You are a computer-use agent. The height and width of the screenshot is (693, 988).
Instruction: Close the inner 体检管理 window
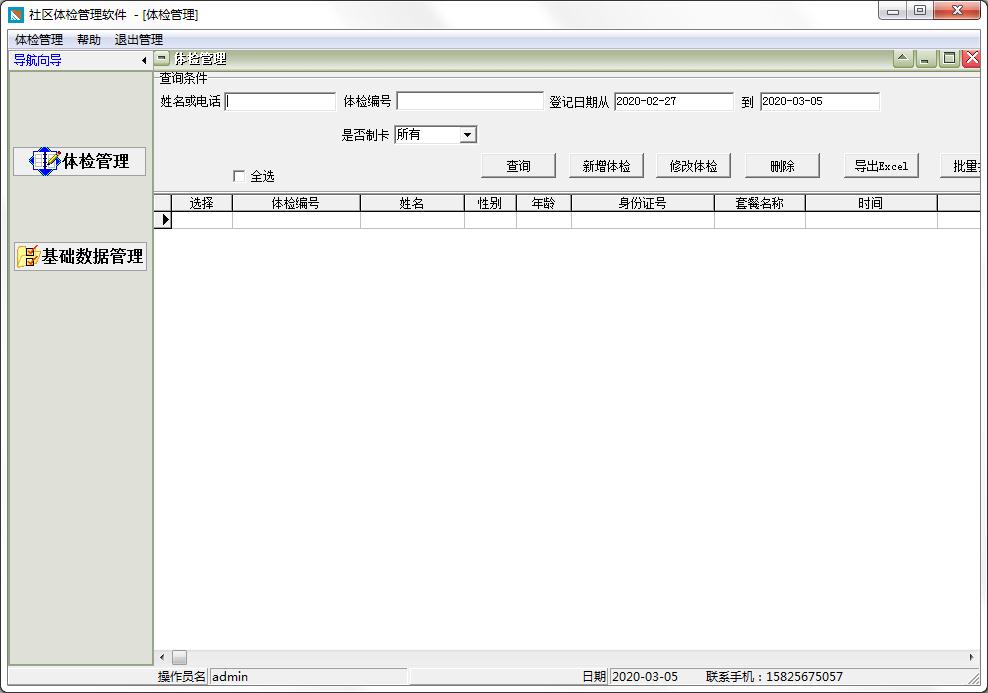972,59
